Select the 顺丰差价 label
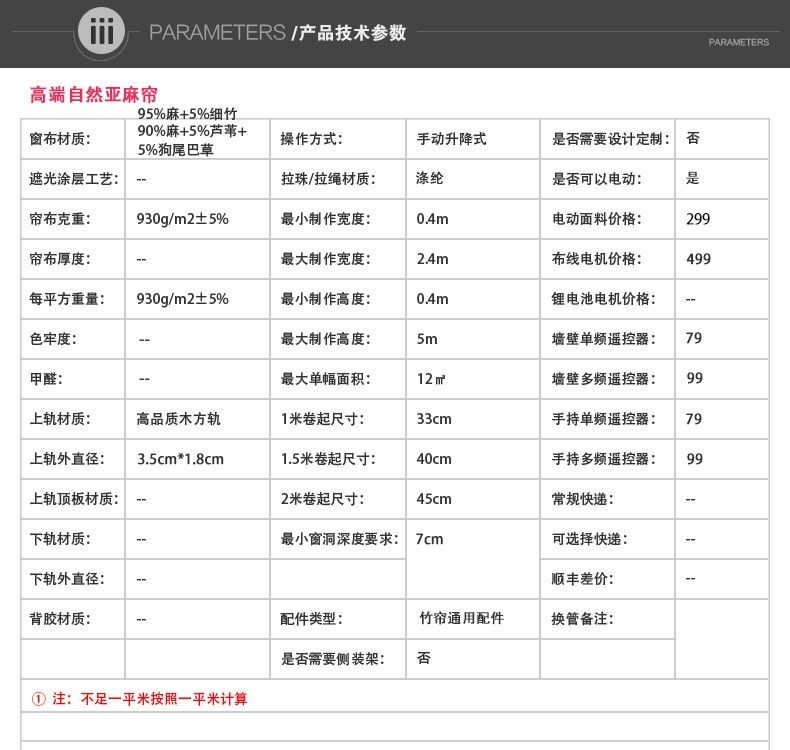Image resolution: width=790 pixels, height=750 pixels. point(583,579)
